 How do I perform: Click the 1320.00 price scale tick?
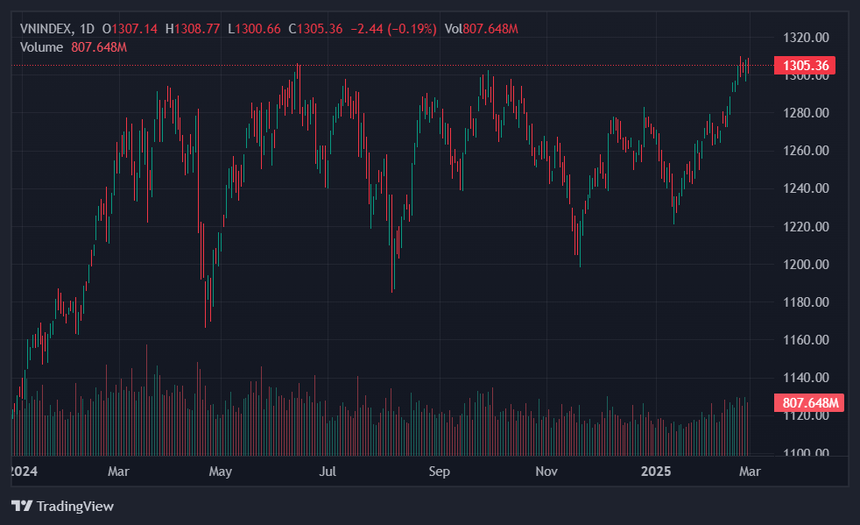coord(806,38)
